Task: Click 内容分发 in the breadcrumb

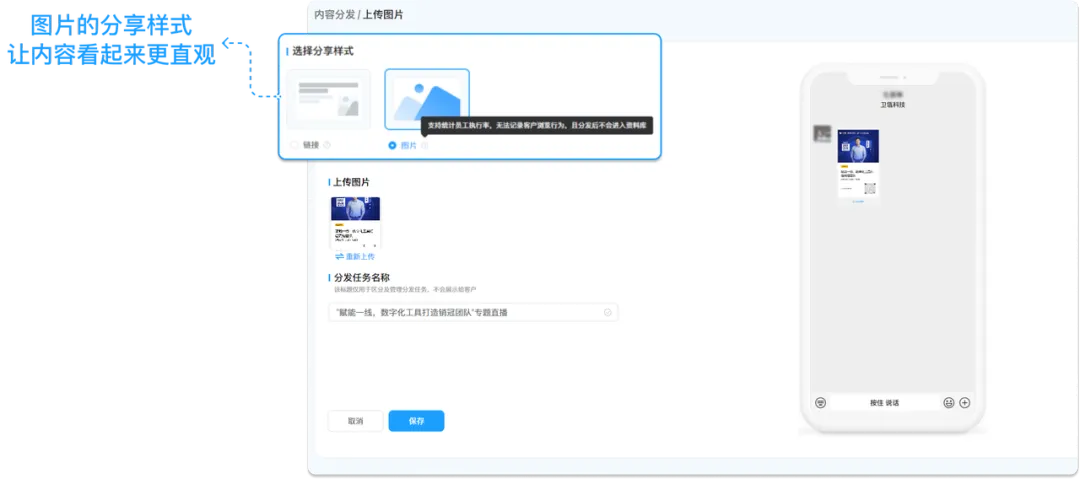Action: click(x=334, y=15)
